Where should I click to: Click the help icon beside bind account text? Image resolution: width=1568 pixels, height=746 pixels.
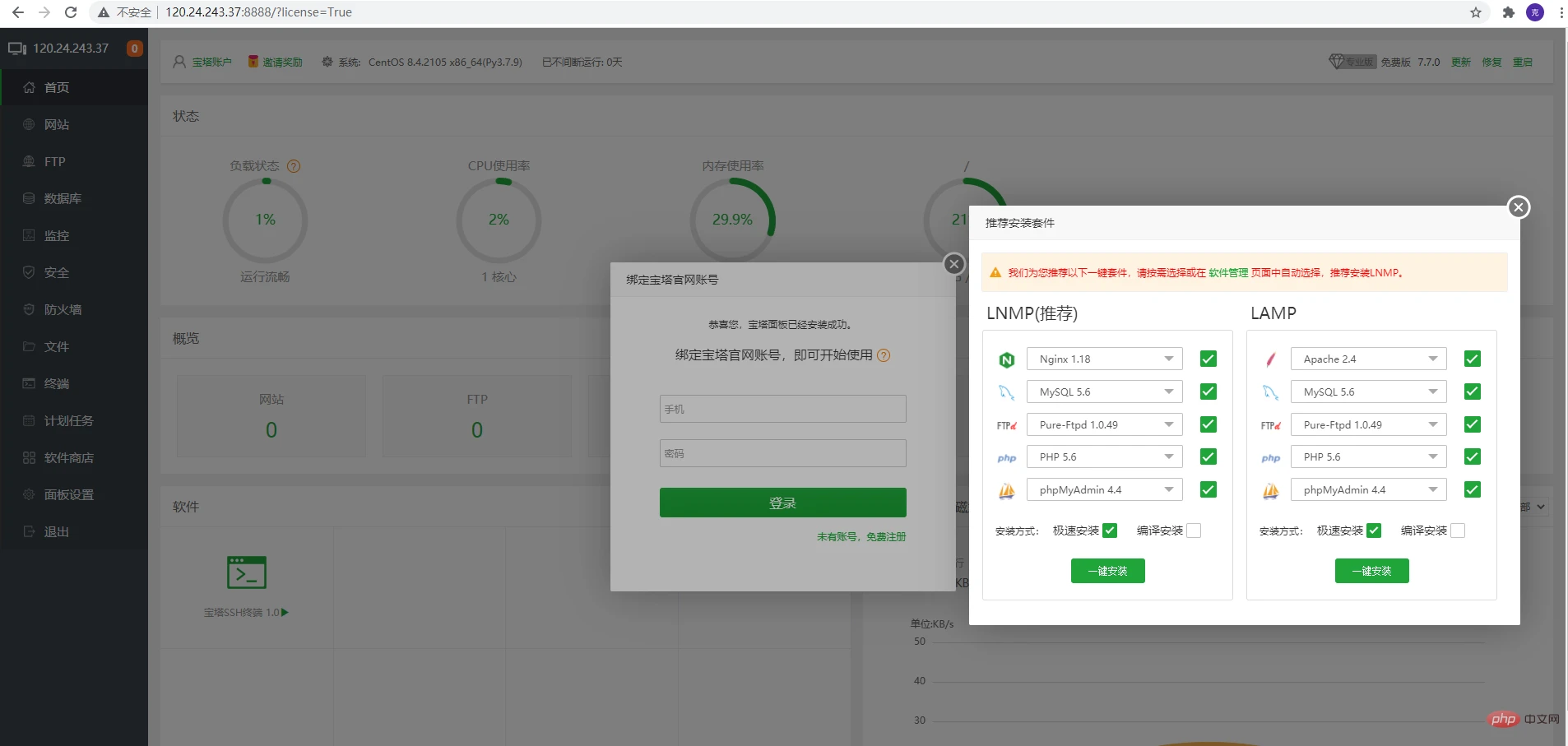coord(884,355)
